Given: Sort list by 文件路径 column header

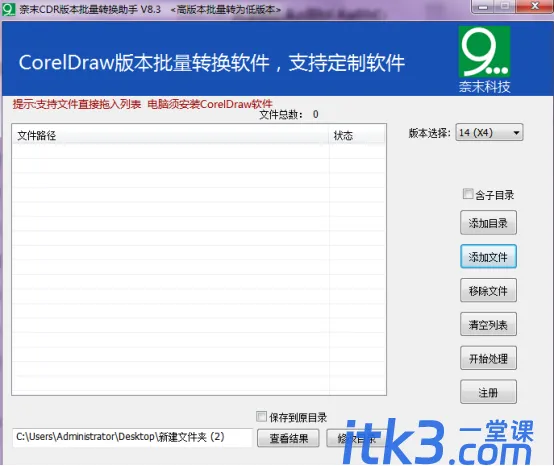Looking at the screenshot, I should pyautogui.click(x=171, y=136).
